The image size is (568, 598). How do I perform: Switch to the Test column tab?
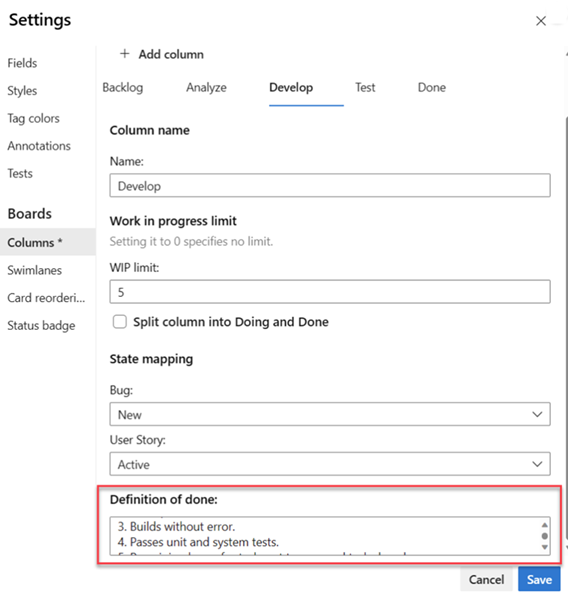pyautogui.click(x=365, y=88)
